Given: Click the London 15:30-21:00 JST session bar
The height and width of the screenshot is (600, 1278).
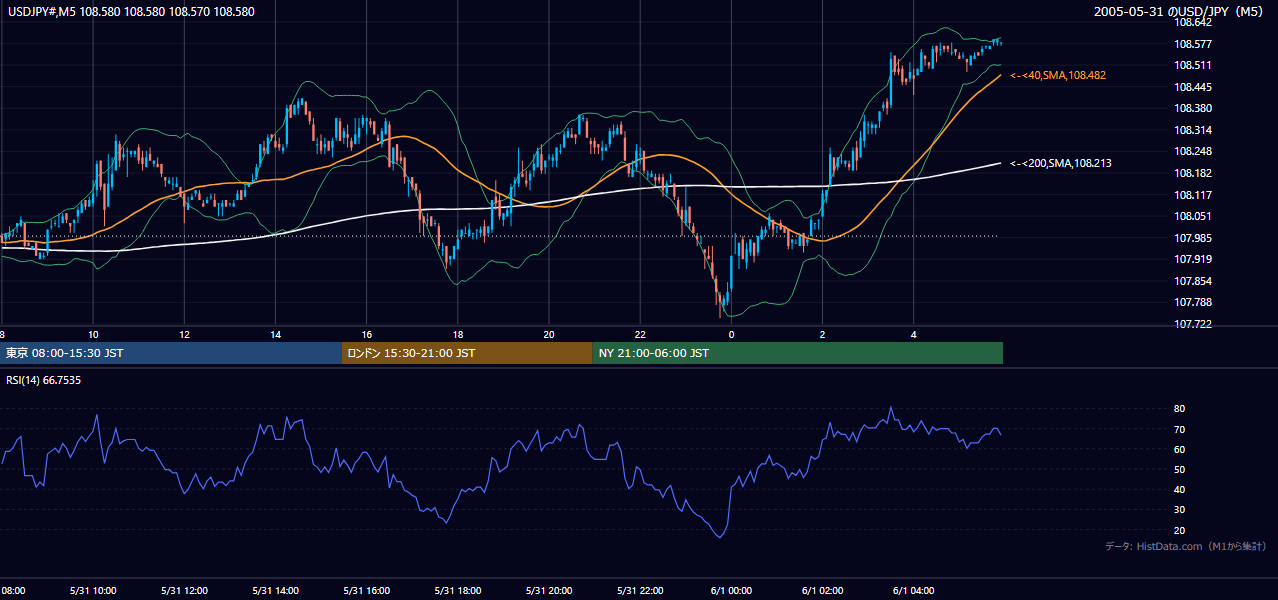Looking at the screenshot, I should (x=467, y=353).
